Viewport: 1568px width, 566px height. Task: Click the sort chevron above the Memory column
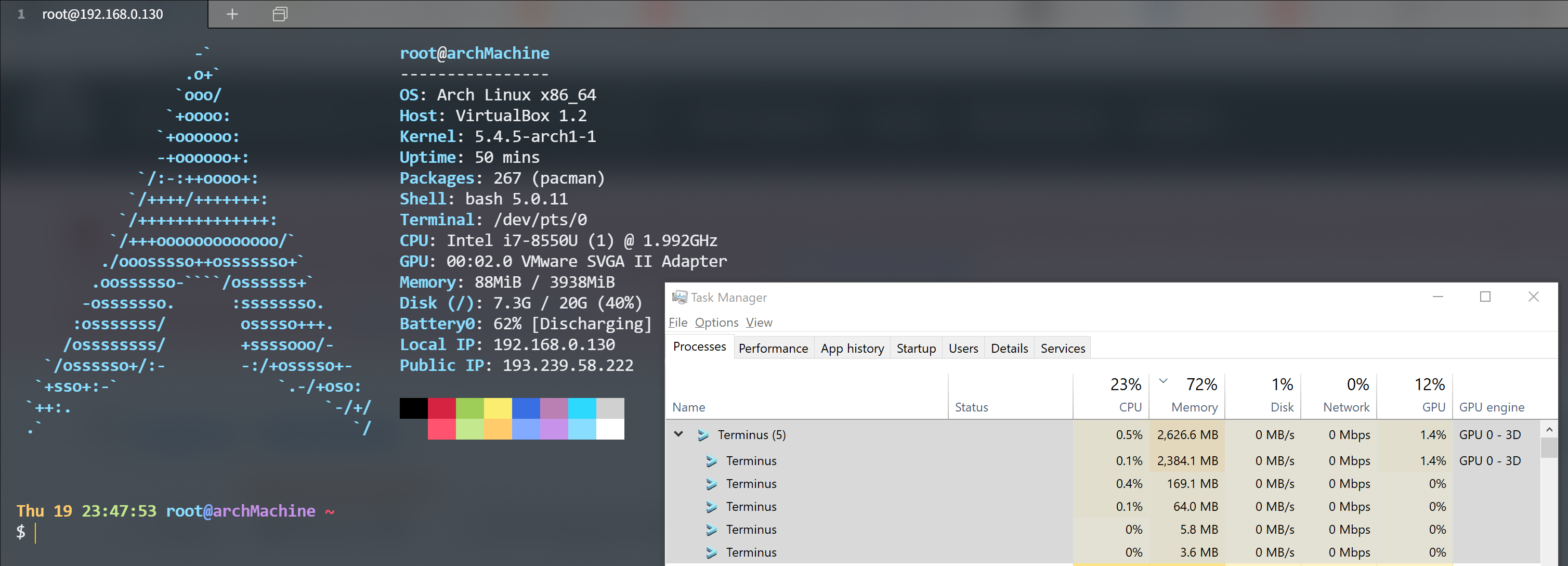click(1163, 382)
